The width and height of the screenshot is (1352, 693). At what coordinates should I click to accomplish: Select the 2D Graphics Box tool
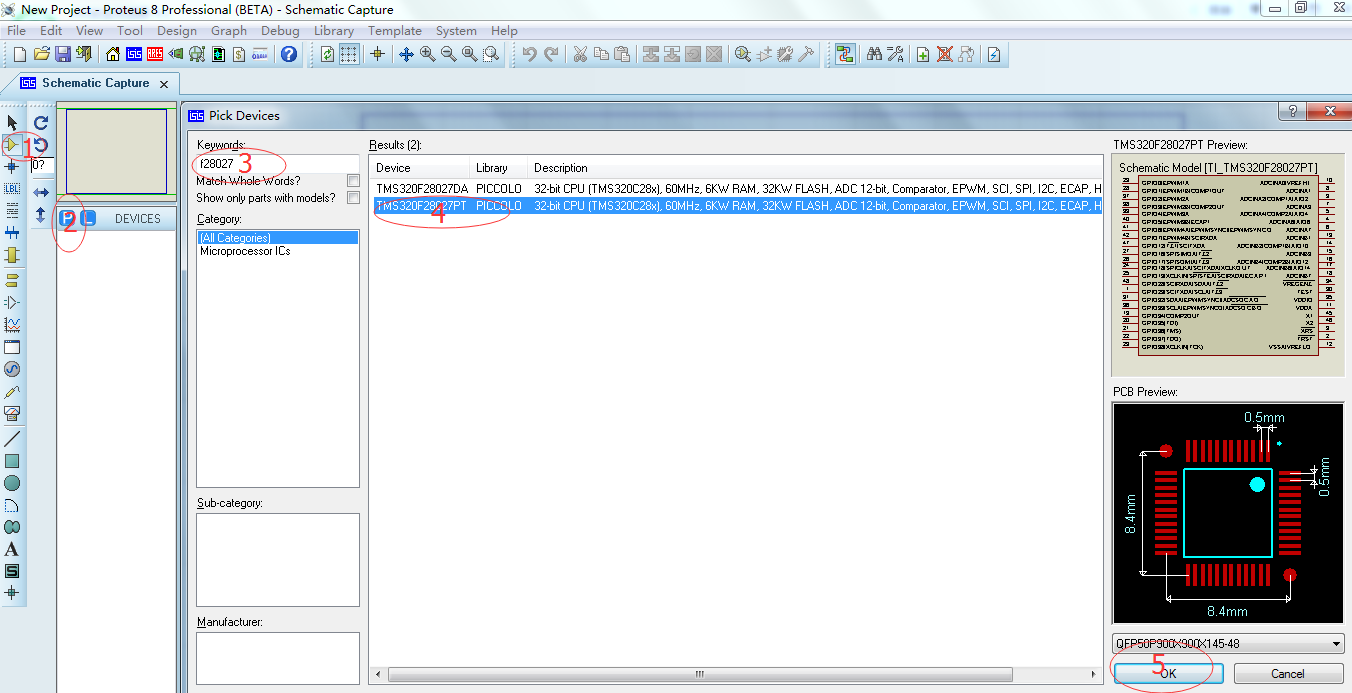click(x=12, y=461)
